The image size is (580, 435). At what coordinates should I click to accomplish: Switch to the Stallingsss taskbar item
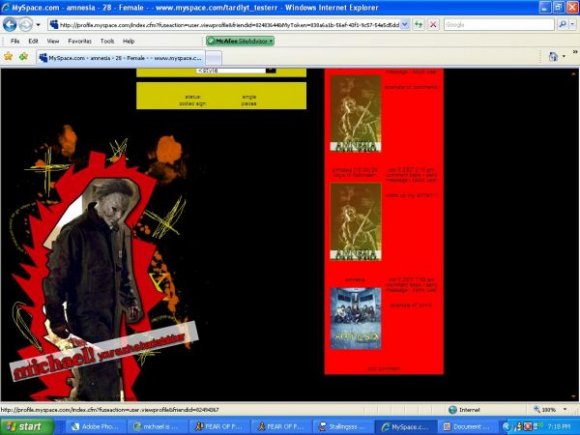click(x=344, y=426)
